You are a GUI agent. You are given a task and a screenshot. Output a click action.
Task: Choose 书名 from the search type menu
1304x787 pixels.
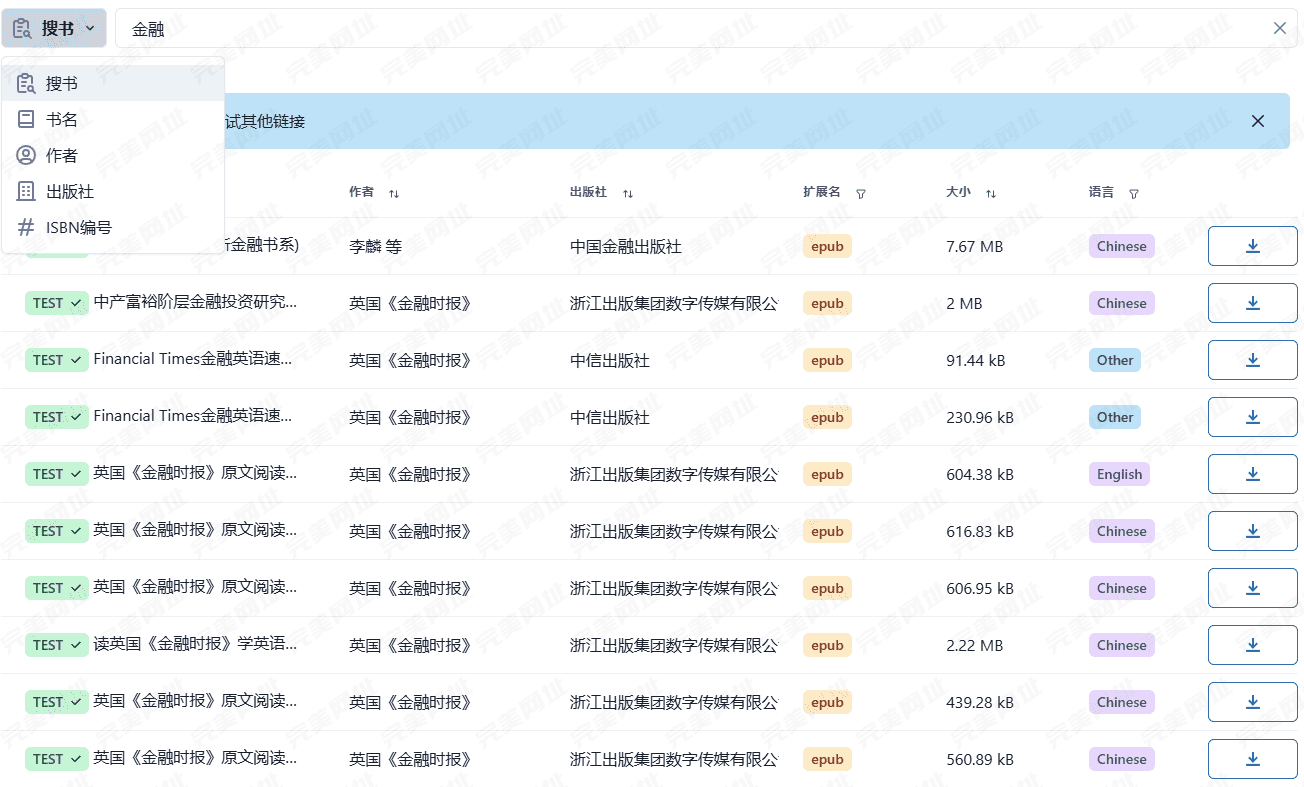(x=113, y=120)
